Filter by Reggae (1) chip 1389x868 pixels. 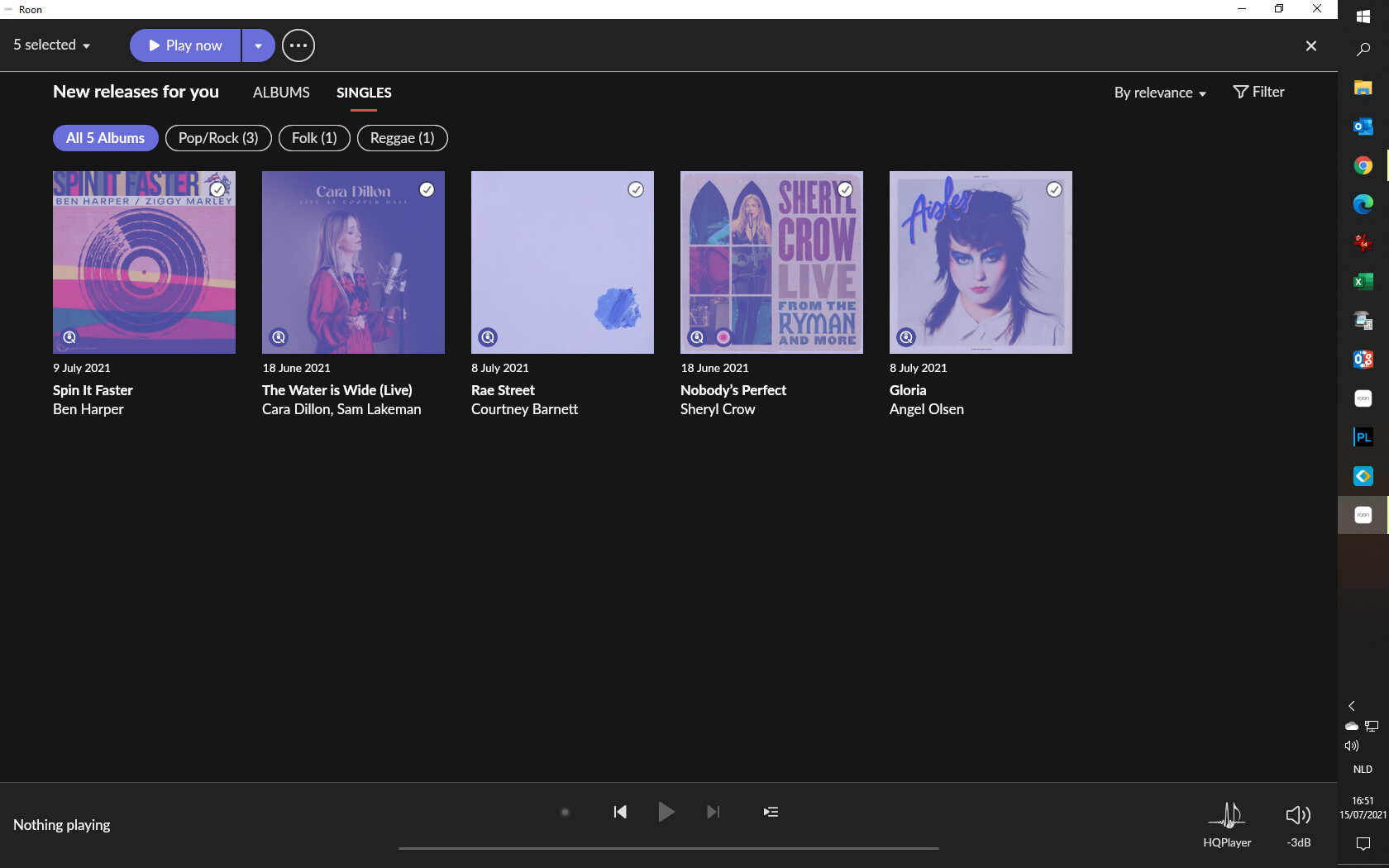[x=403, y=138]
